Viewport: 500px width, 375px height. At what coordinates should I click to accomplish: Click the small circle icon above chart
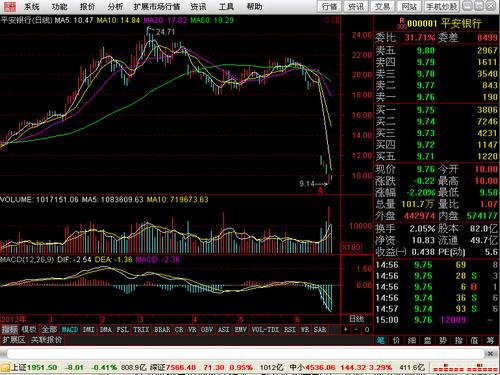click(327, 21)
